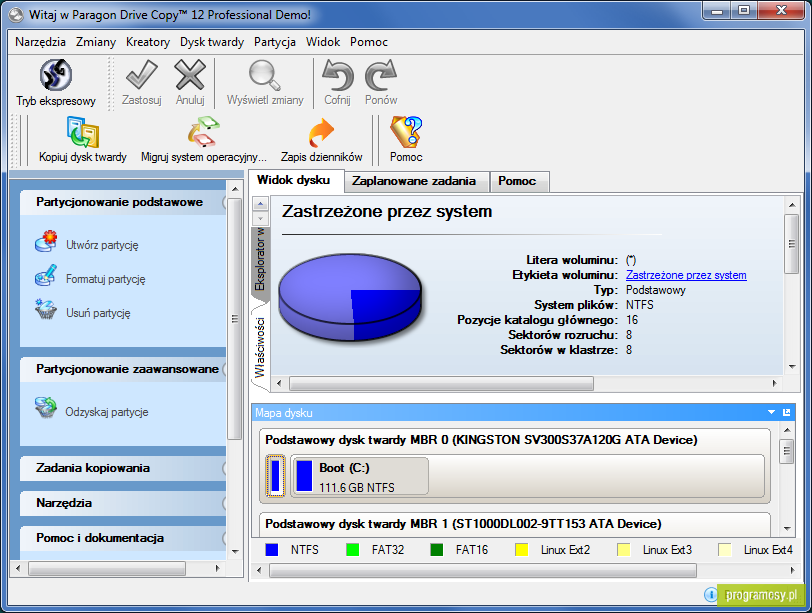812x613 pixels.
Task: Choose Usuń partycję in sidebar
Action: tap(83, 311)
